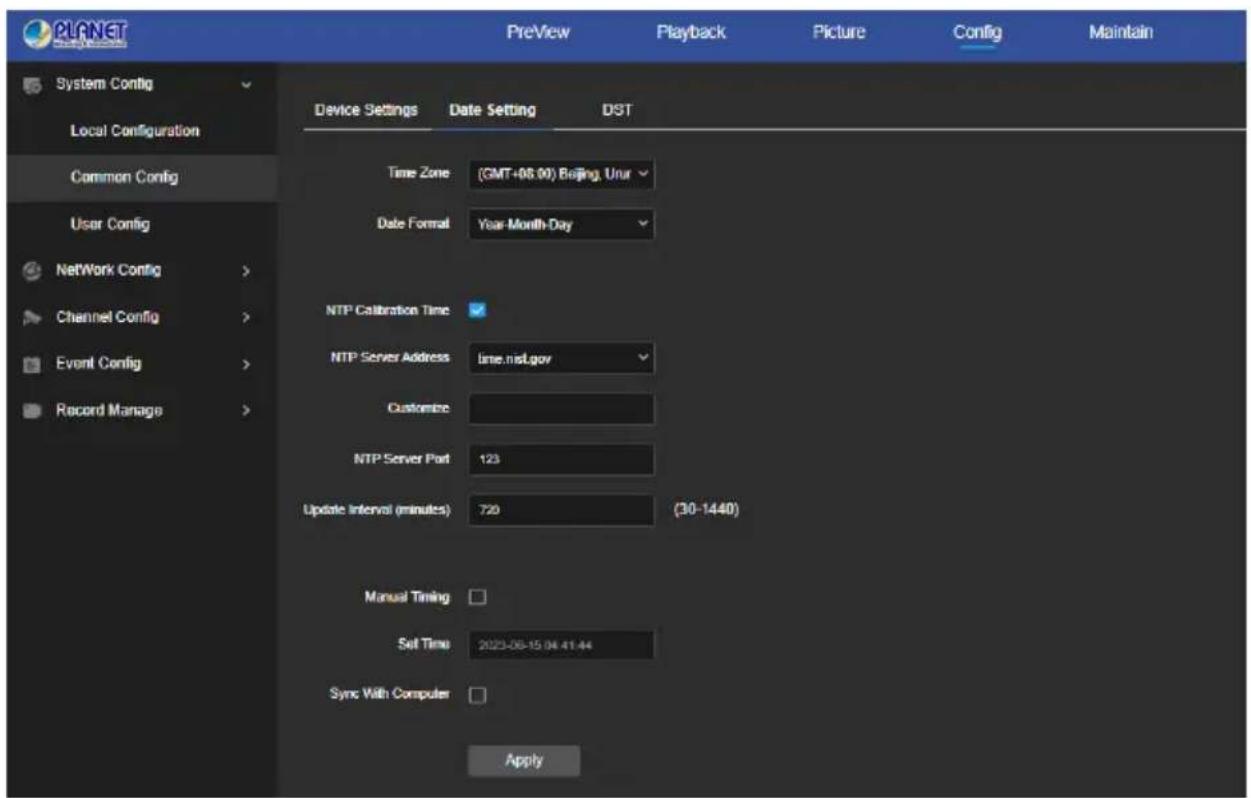
Task: Select the Date Setting tab
Action: (x=492, y=111)
